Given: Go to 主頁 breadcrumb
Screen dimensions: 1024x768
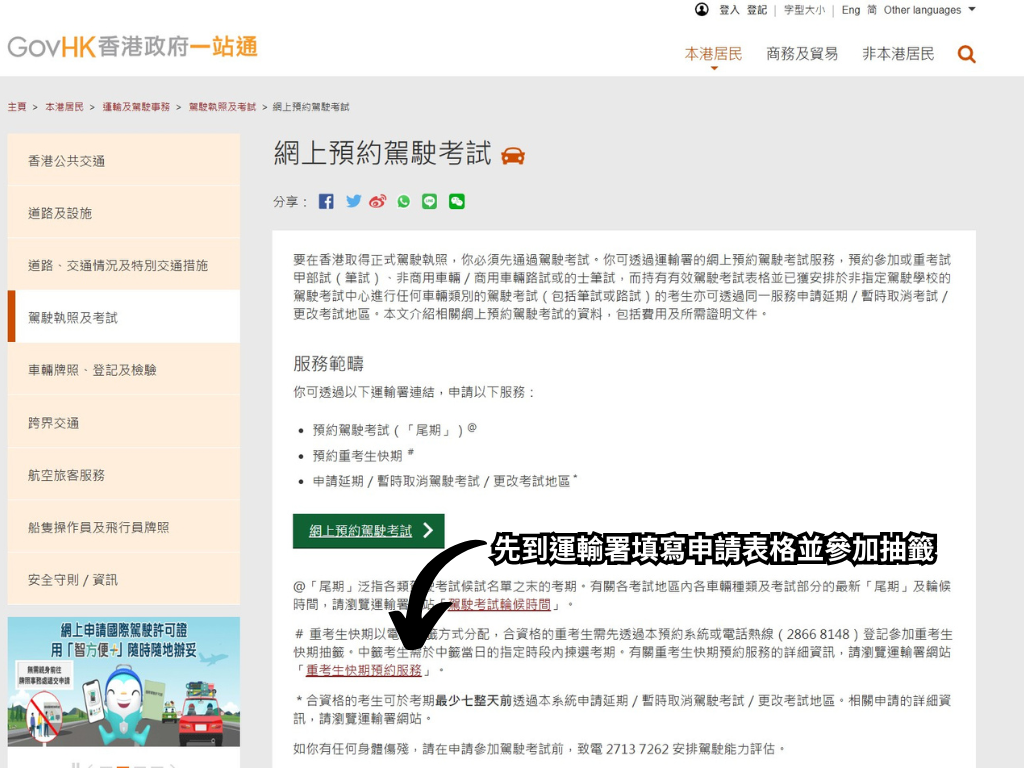Looking at the screenshot, I should [x=17, y=106].
